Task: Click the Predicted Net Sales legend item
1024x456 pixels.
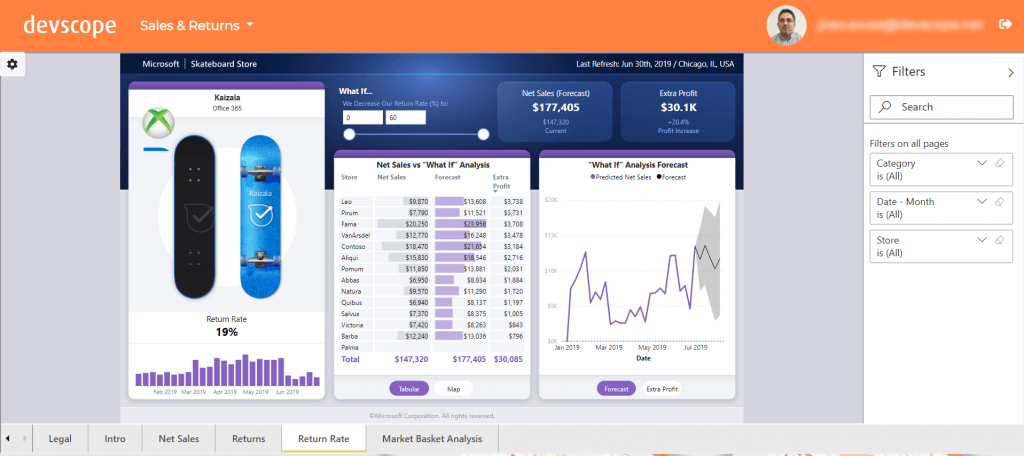Action: click(620, 177)
